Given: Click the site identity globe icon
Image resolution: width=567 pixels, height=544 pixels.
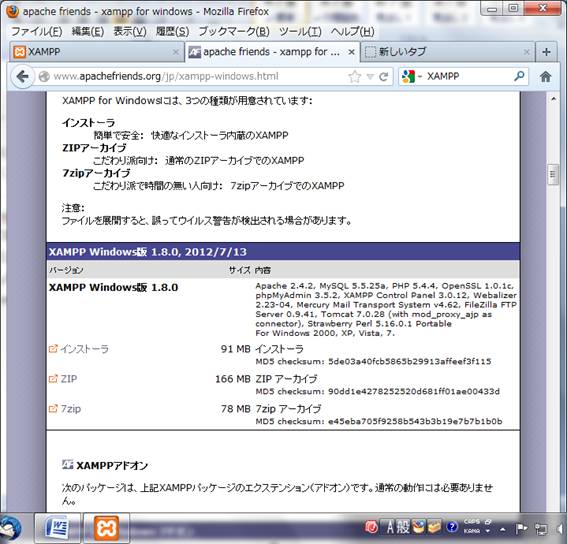Looking at the screenshot, I should tap(44, 76).
